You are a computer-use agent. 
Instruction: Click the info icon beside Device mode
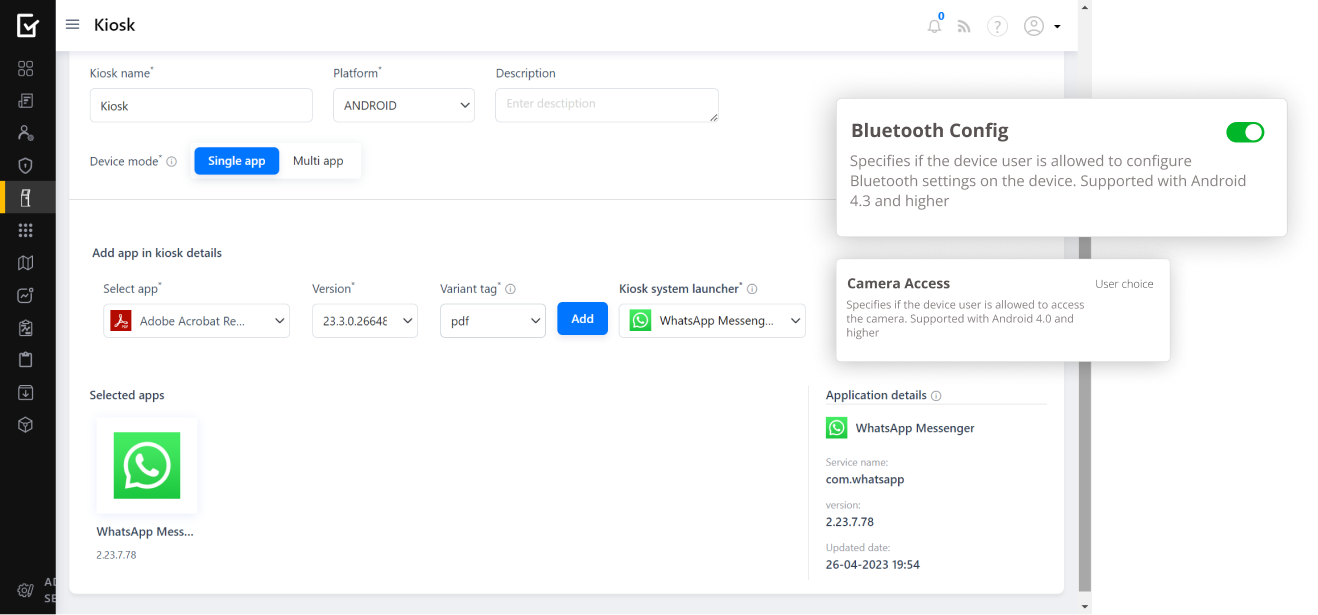click(171, 161)
